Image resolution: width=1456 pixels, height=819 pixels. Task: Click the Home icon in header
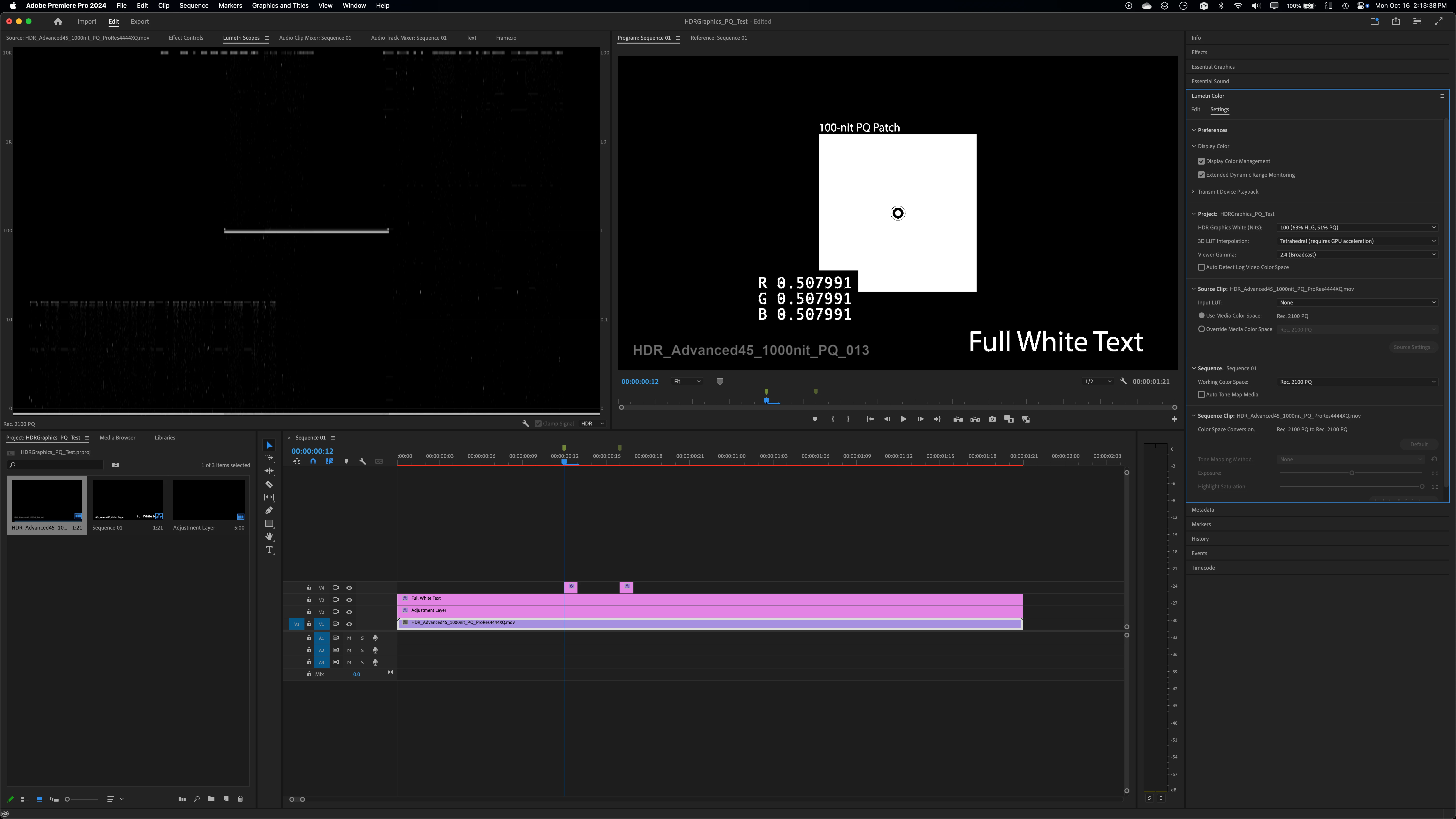58,22
